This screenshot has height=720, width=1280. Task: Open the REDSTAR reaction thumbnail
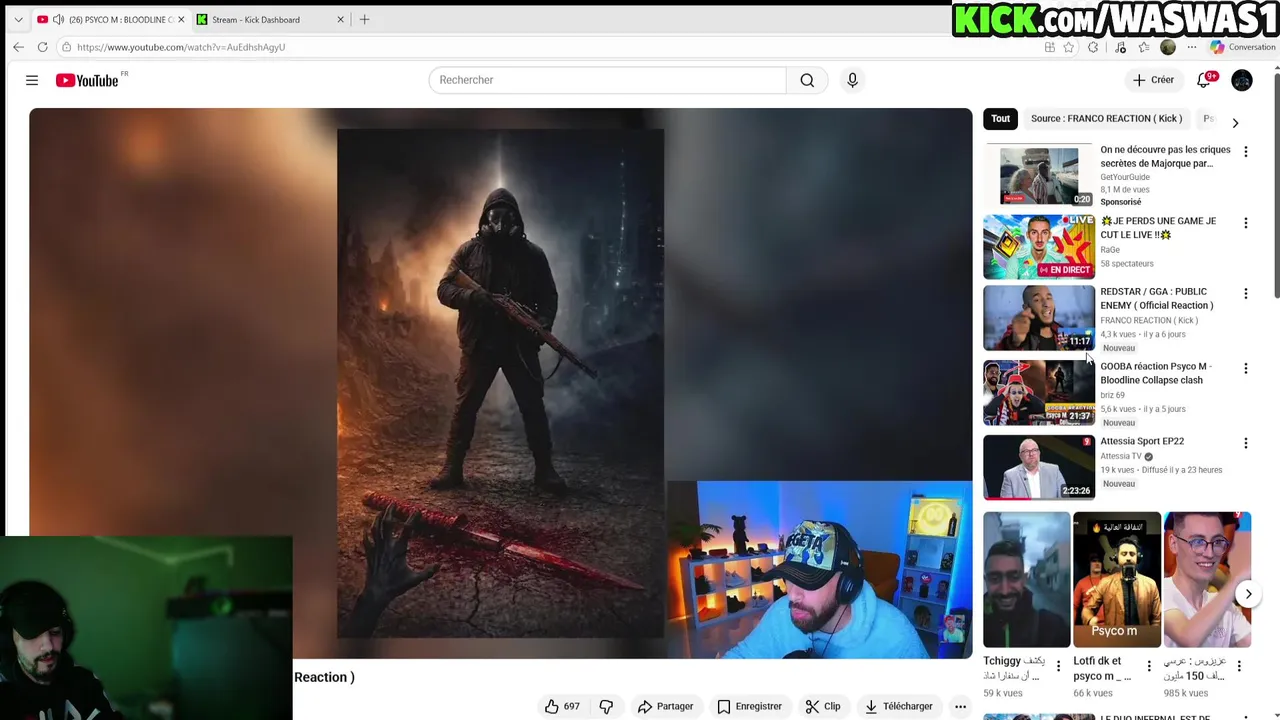pos(1039,318)
